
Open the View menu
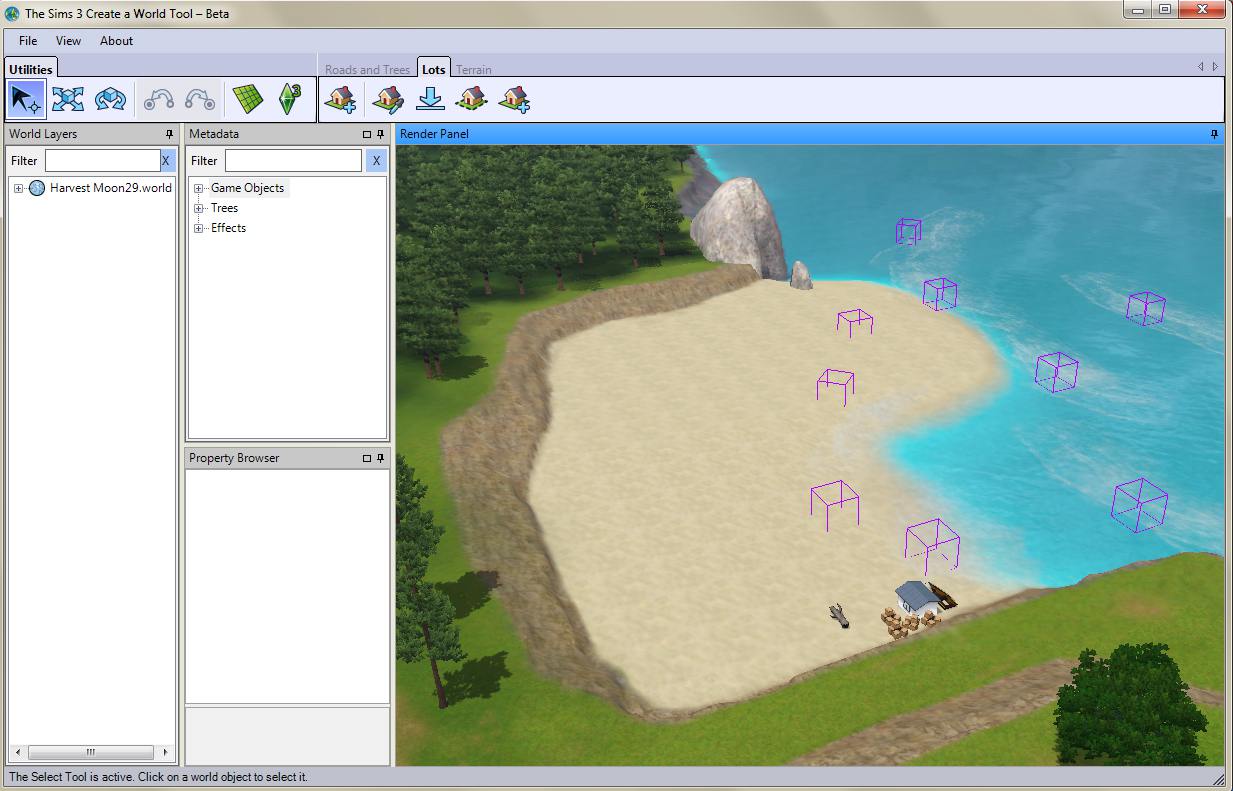pyautogui.click(x=68, y=41)
